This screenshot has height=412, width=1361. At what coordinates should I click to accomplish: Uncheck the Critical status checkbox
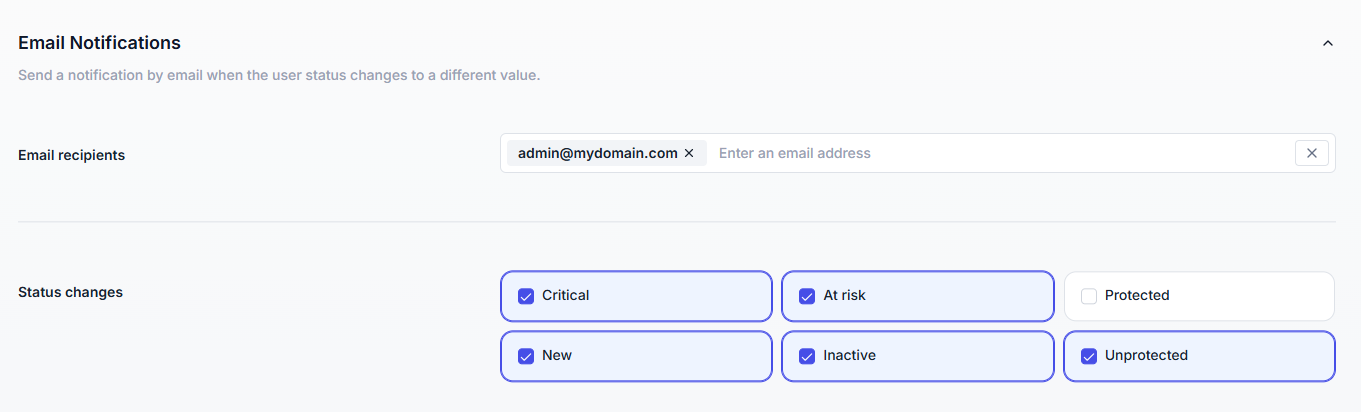point(526,296)
